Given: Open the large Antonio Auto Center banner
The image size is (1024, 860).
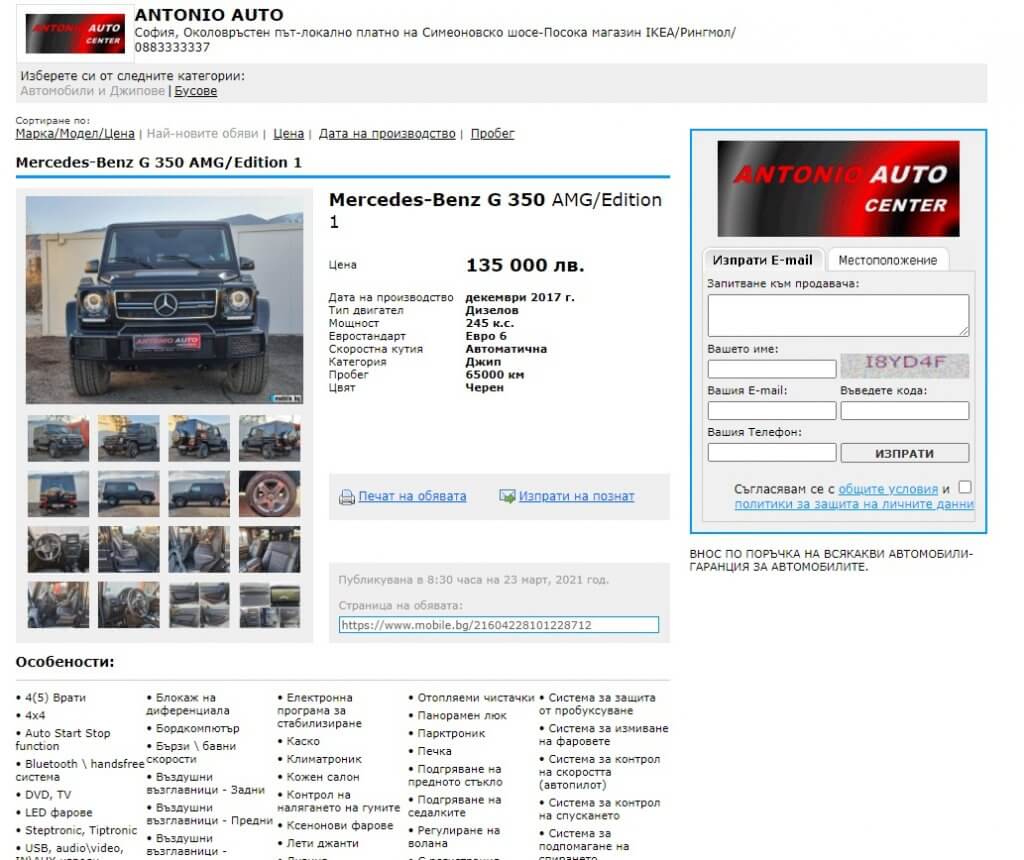Looking at the screenshot, I should [x=838, y=189].
